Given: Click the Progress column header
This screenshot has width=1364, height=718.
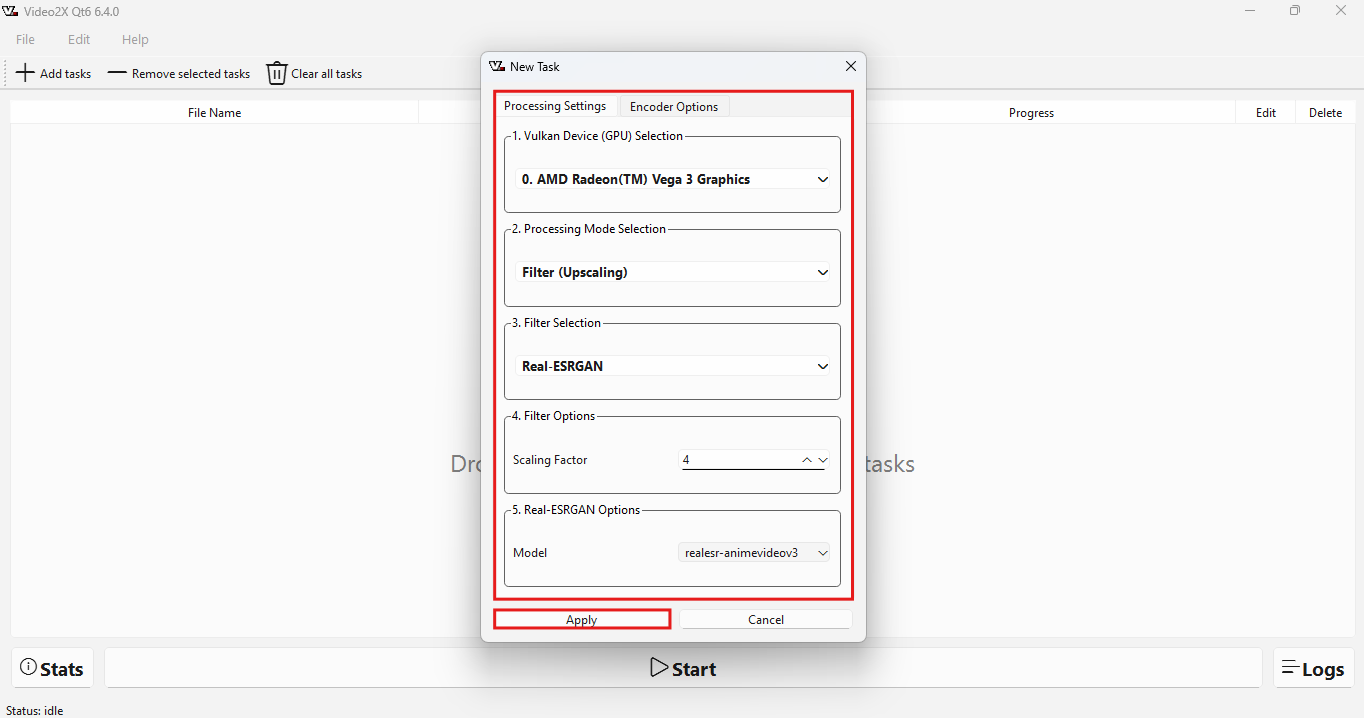Looking at the screenshot, I should pos(1031,113).
